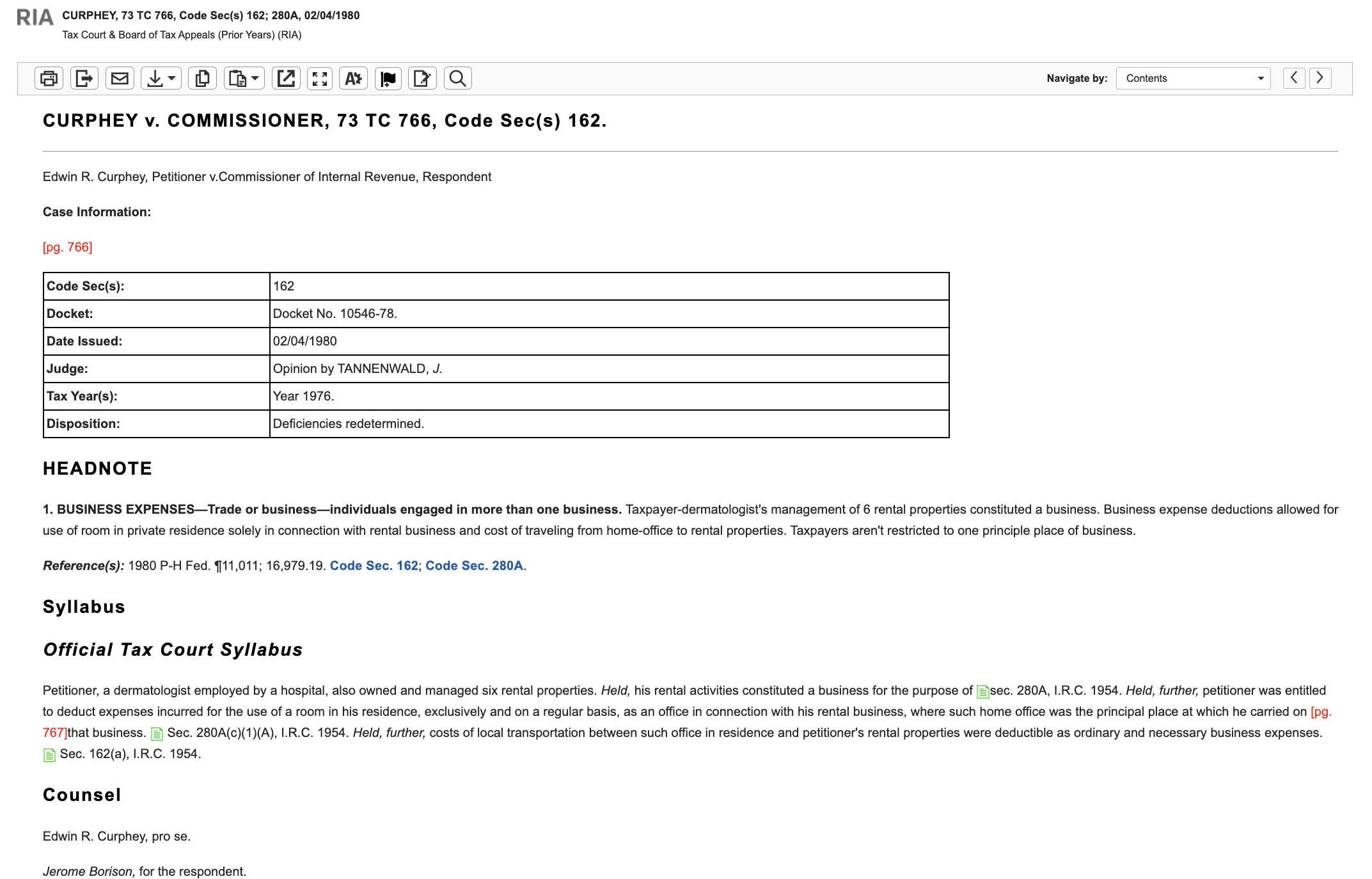The image size is (1372, 879).
Task: Open Code Sec. 162 link
Action: point(374,566)
